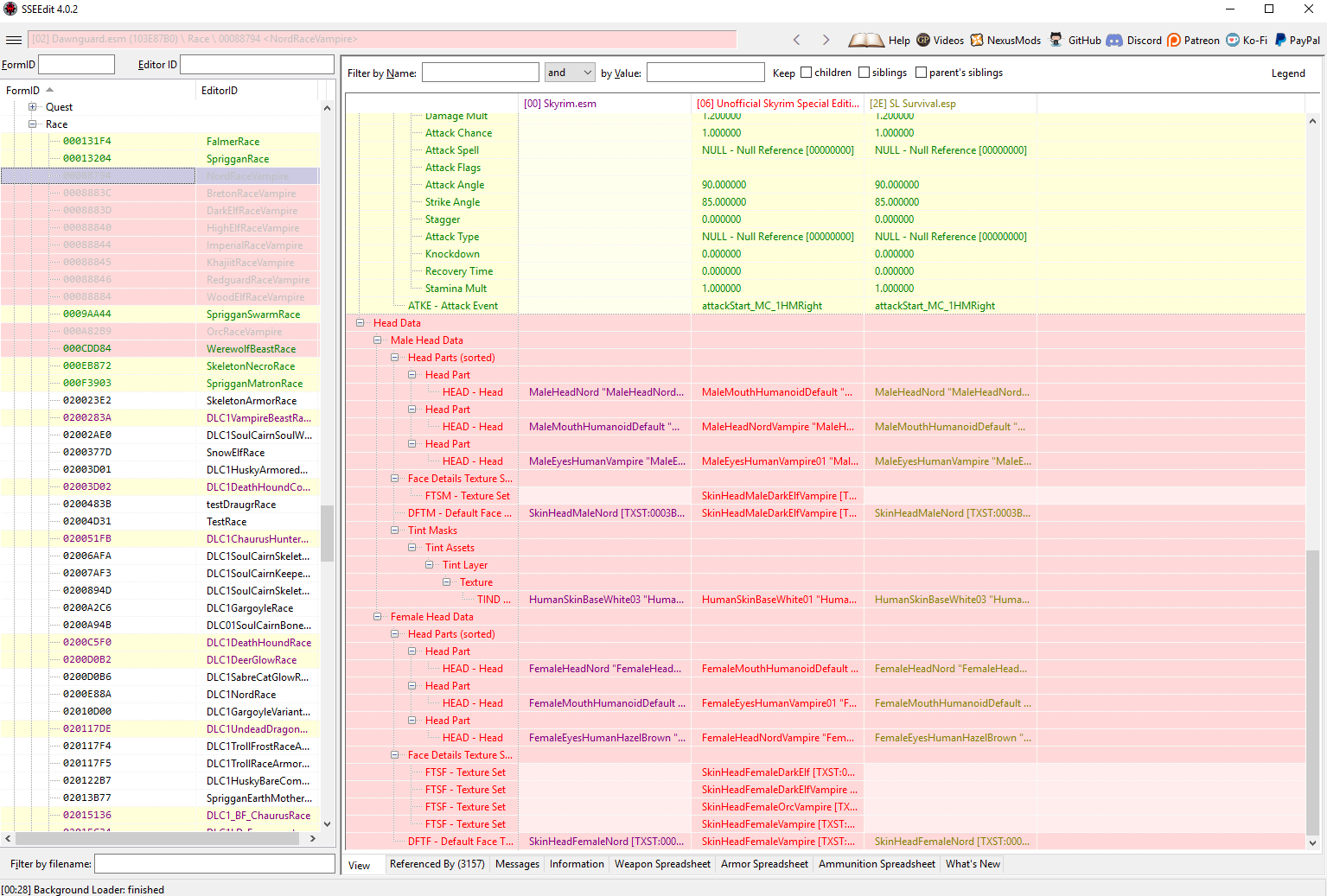The width and height of the screenshot is (1327, 896).
Task: Click the navigate back arrow
Action: coord(797,40)
